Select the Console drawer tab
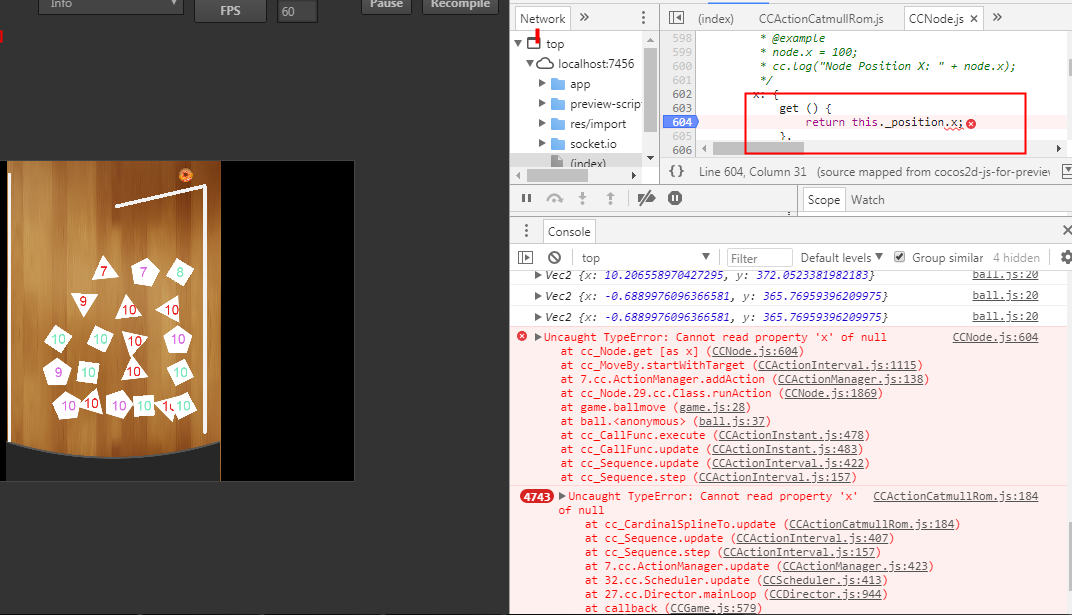 click(569, 231)
